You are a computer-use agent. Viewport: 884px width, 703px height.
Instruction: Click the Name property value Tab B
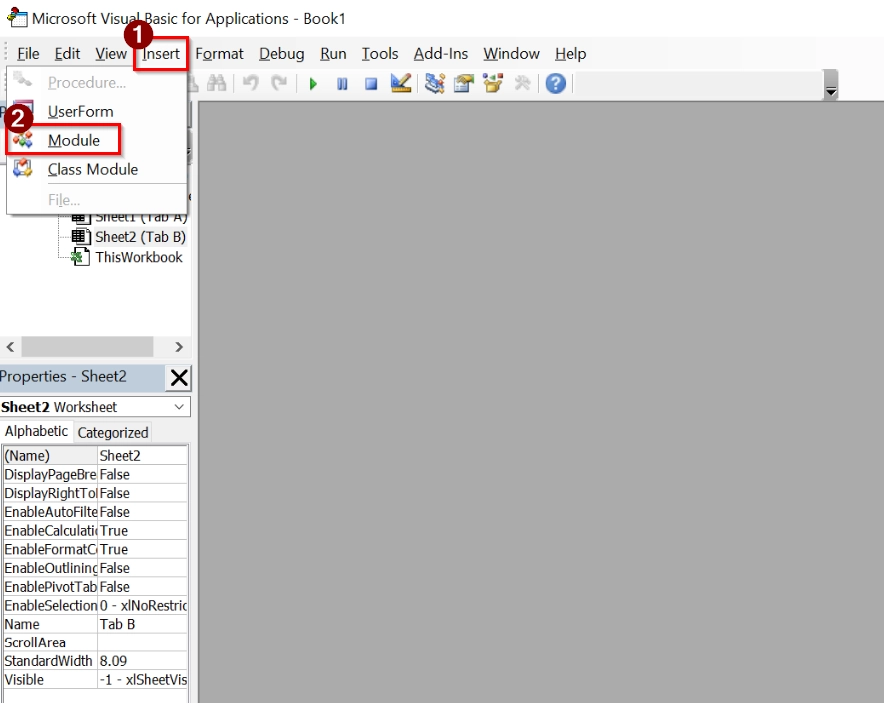(x=143, y=624)
